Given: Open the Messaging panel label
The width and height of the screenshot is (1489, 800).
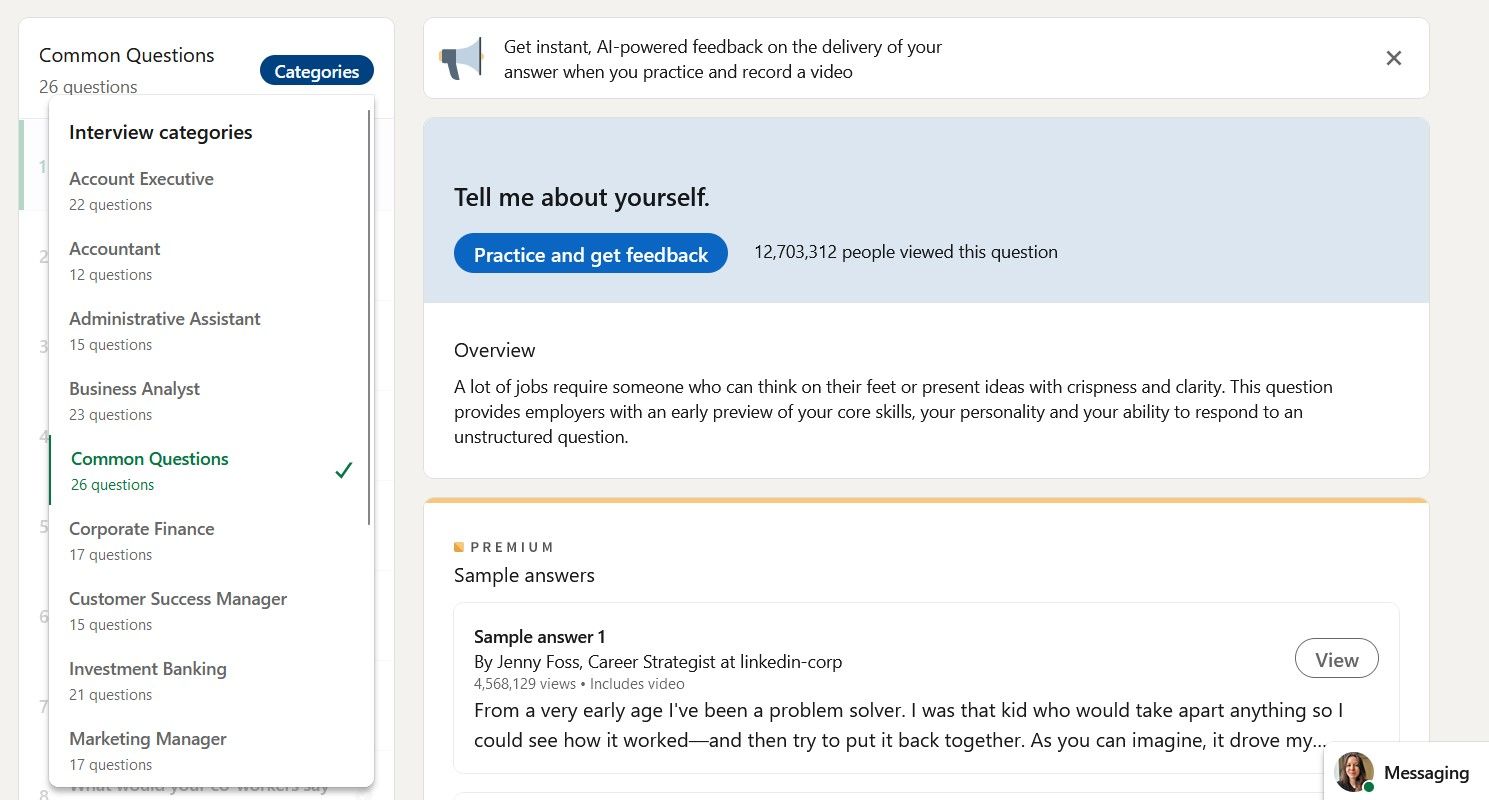Looking at the screenshot, I should tap(1426, 772).
